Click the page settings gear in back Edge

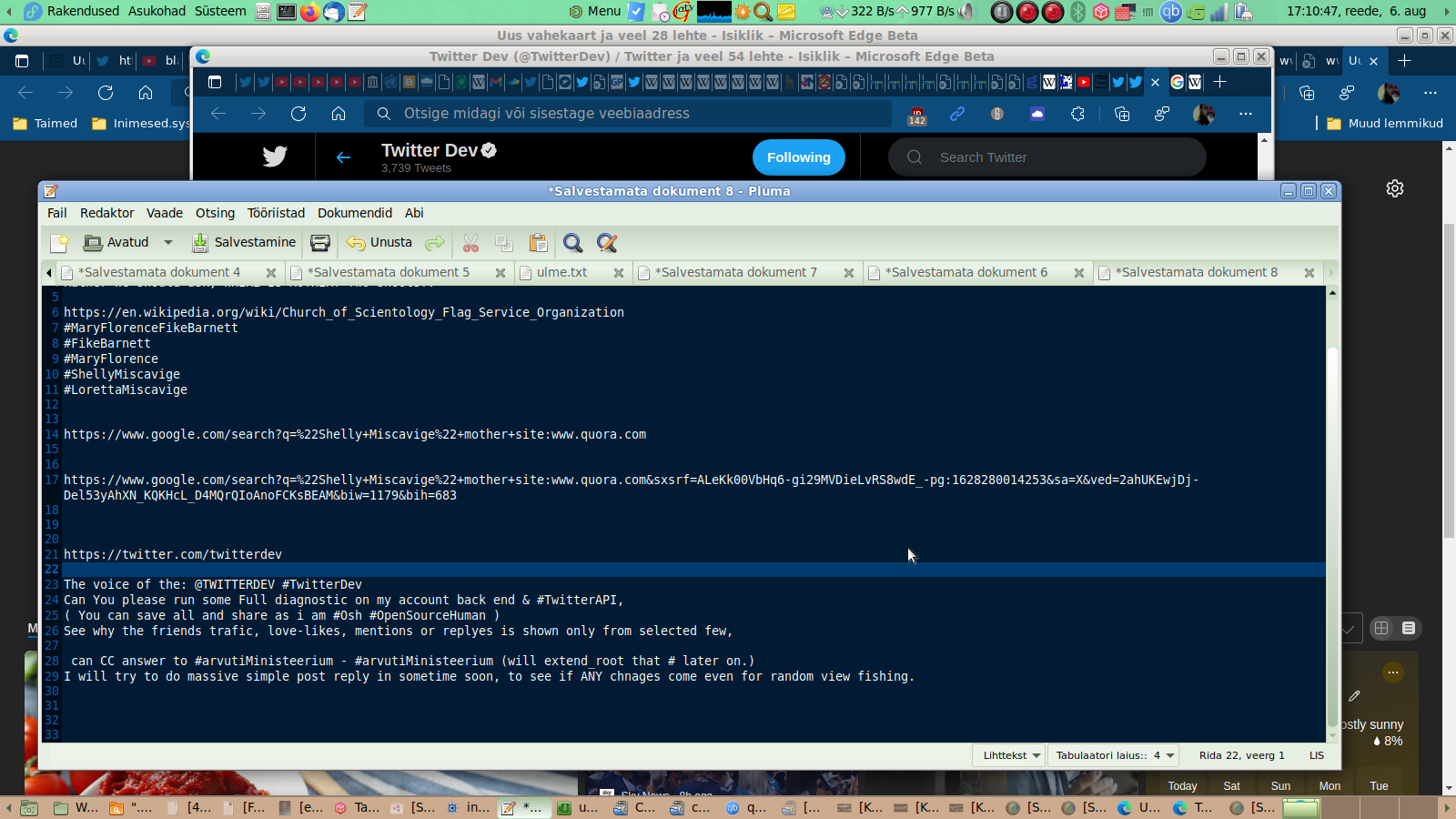[1395, 188]
